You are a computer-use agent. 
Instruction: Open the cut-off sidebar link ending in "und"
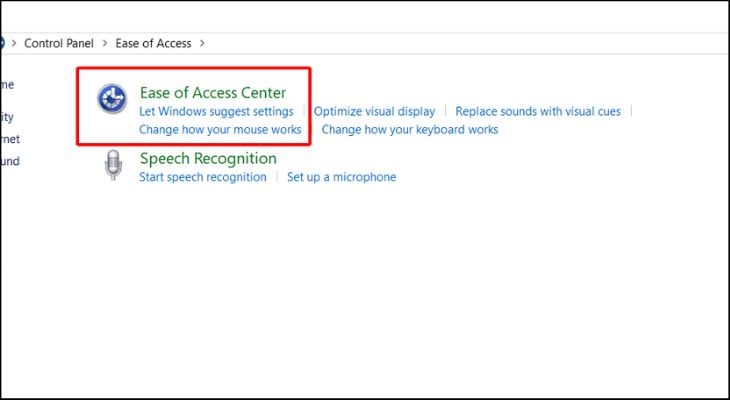tap(9, 161)
